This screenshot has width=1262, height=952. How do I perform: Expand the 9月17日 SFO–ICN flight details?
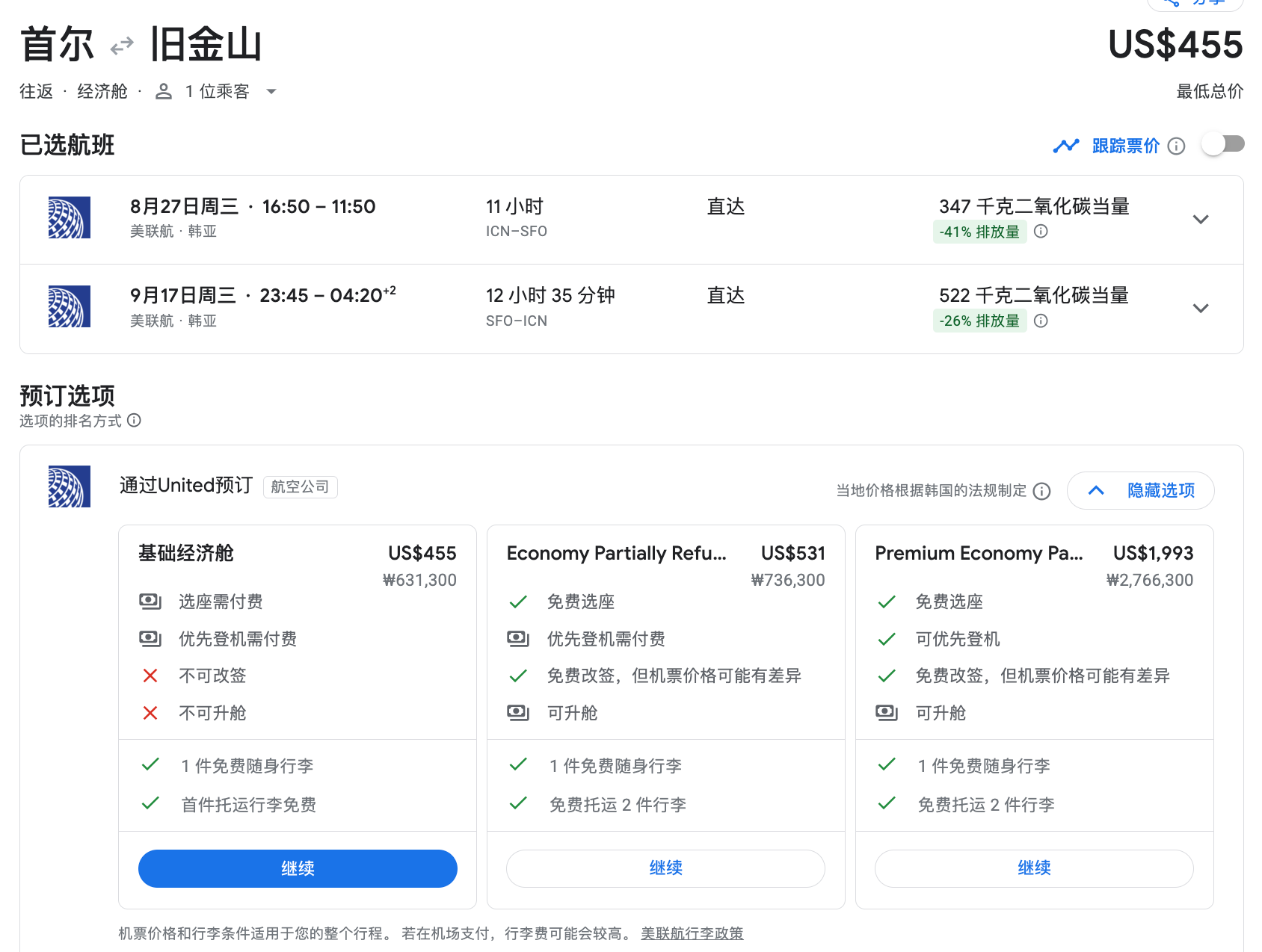[x=1201, y=309]
